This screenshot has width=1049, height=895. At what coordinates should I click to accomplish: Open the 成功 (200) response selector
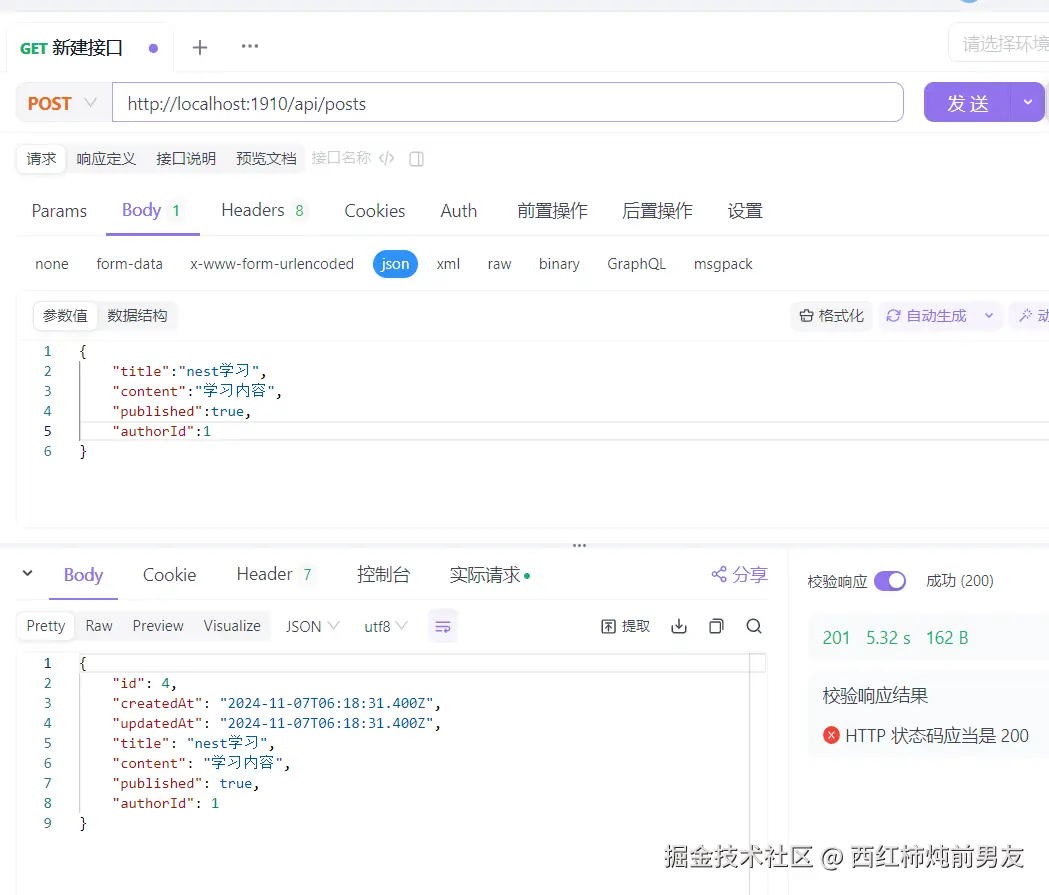click(959, 581)
